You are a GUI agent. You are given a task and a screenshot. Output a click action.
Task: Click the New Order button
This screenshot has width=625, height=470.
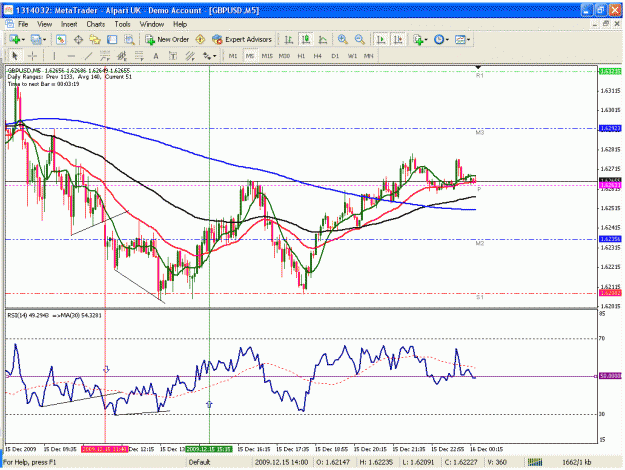(167, 39)
